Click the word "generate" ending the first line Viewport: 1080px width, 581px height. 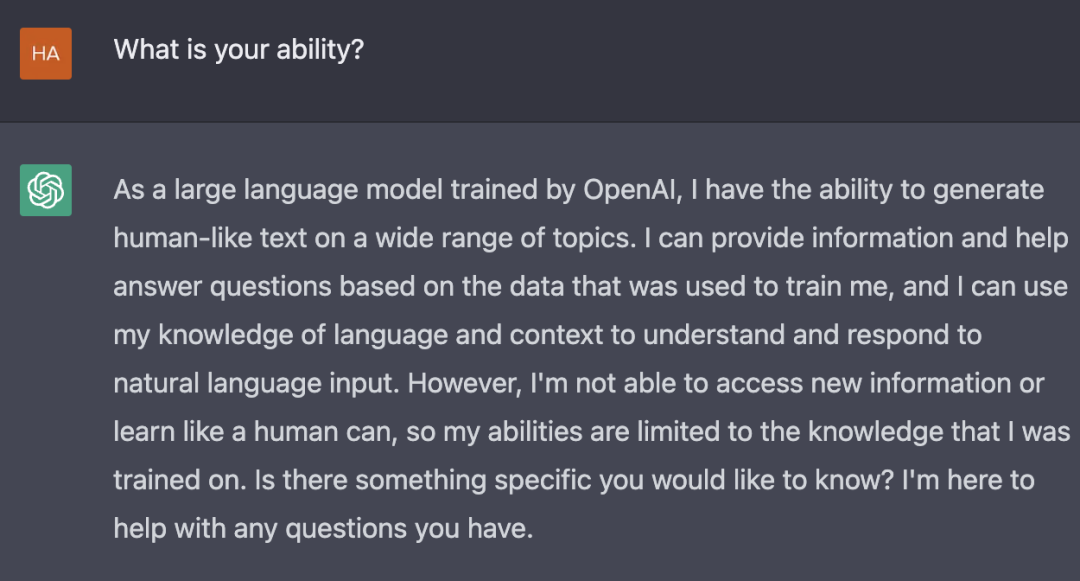[x=988, y=191]
